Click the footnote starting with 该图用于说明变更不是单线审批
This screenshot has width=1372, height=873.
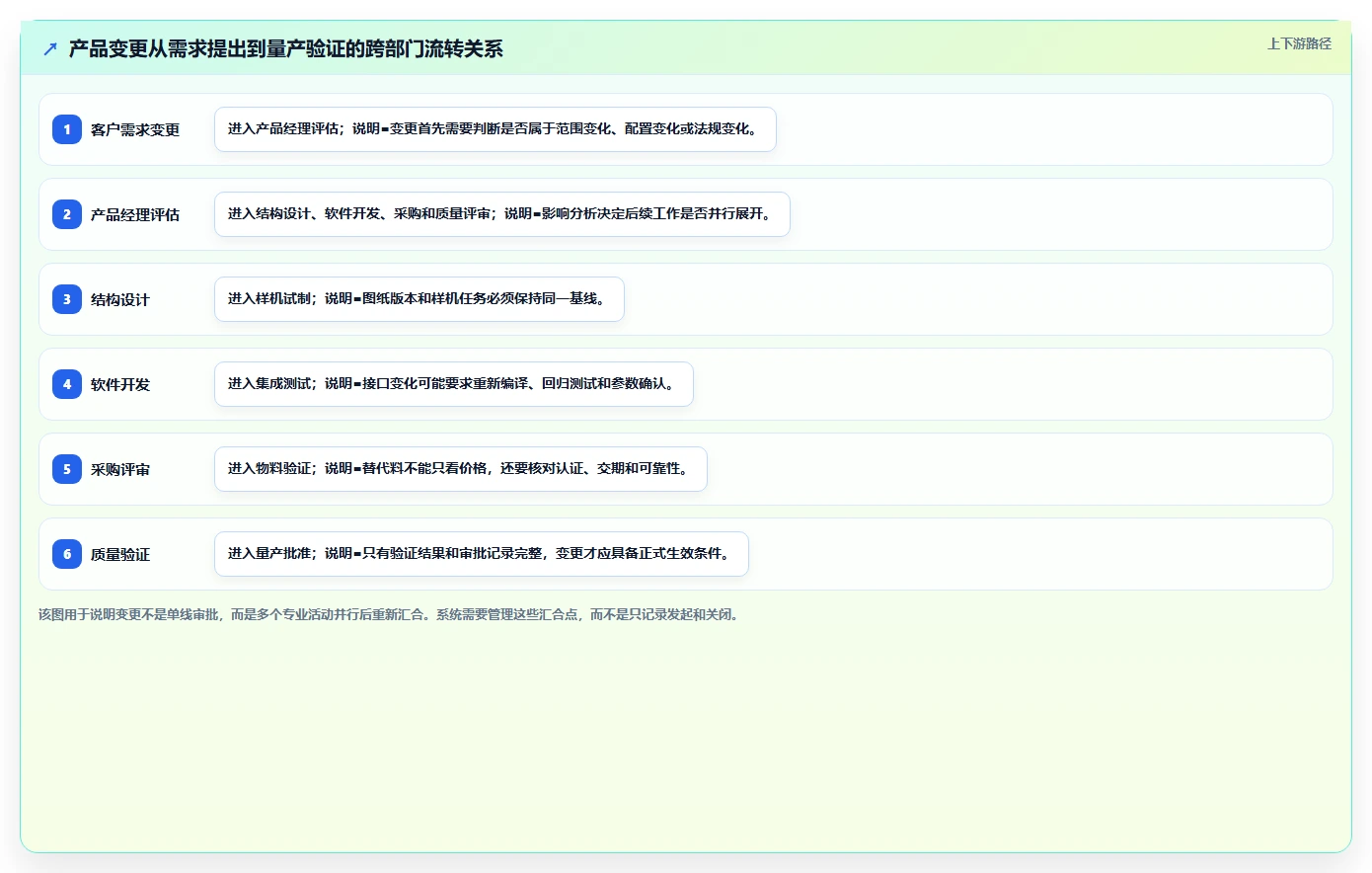391,614
